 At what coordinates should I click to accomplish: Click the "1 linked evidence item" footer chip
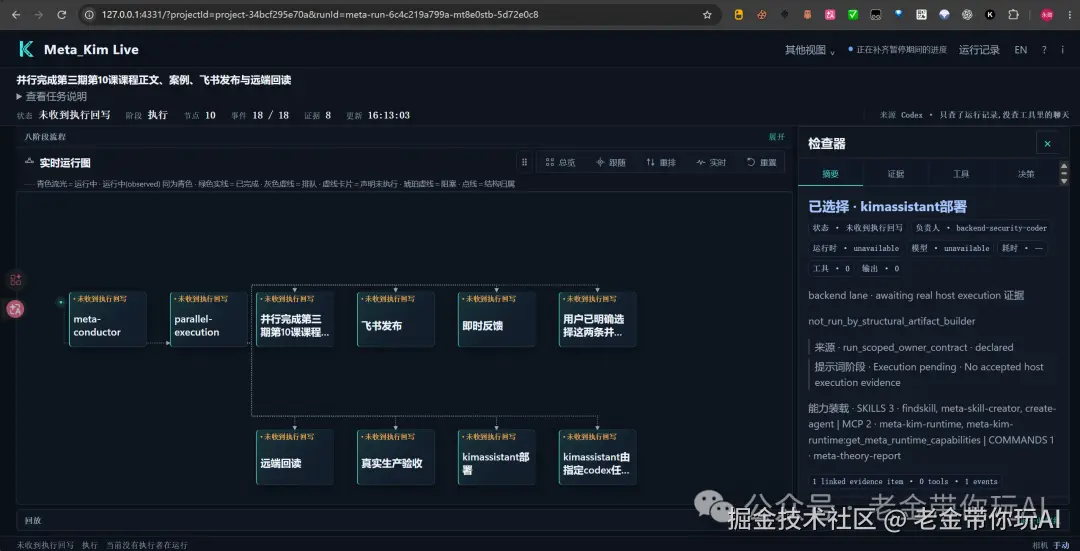tap(904, 481)
